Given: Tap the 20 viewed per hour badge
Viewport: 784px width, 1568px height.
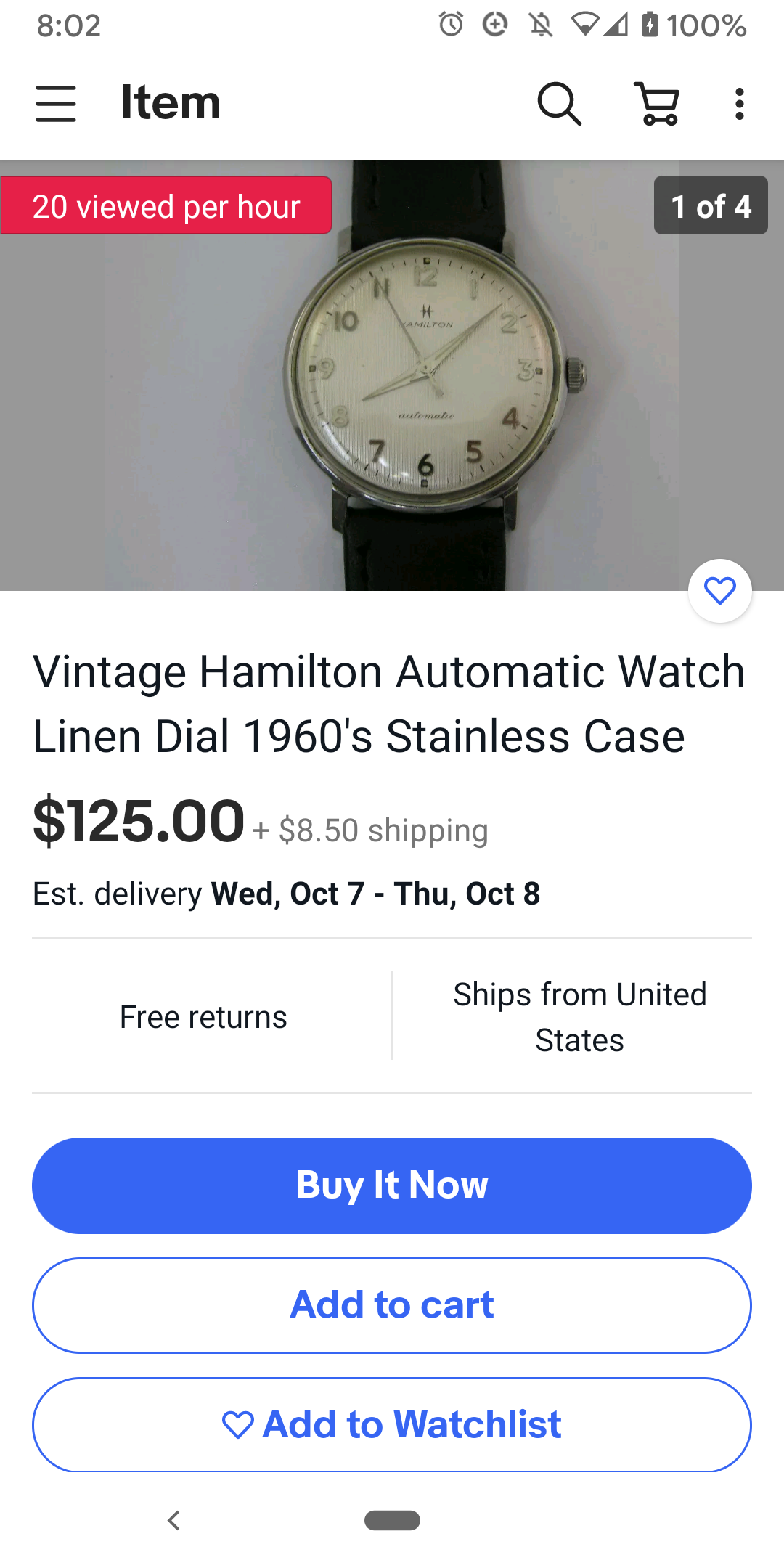Looking at the screenshot, I should [166, 205].
